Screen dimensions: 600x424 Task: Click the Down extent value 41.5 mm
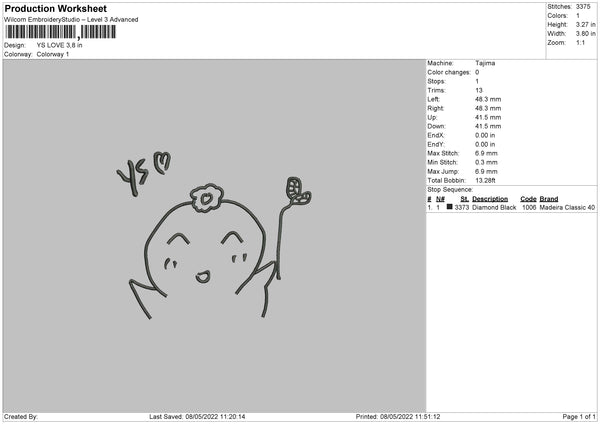(x=488, y=126)
